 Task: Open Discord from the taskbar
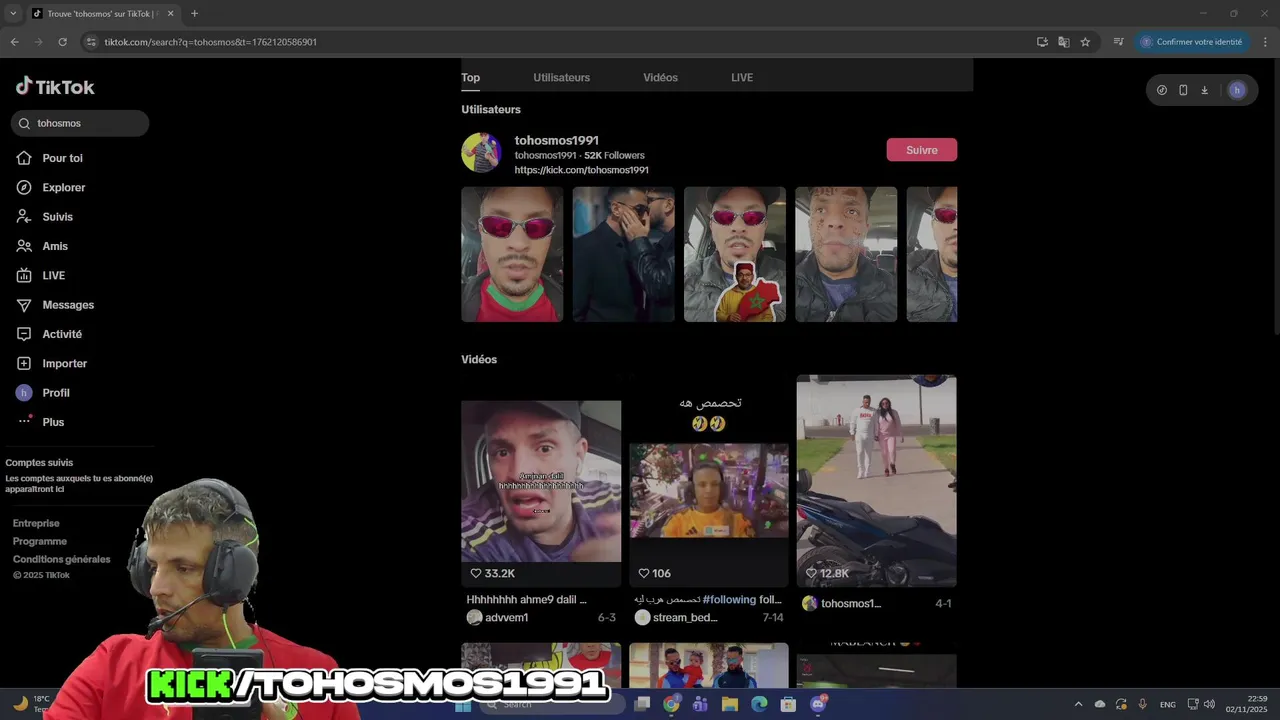[x=818, y=704]
